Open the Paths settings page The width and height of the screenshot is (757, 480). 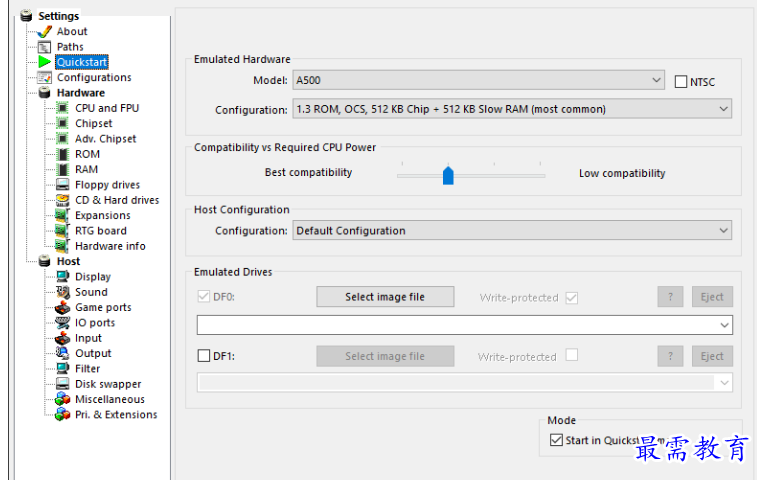70,47
